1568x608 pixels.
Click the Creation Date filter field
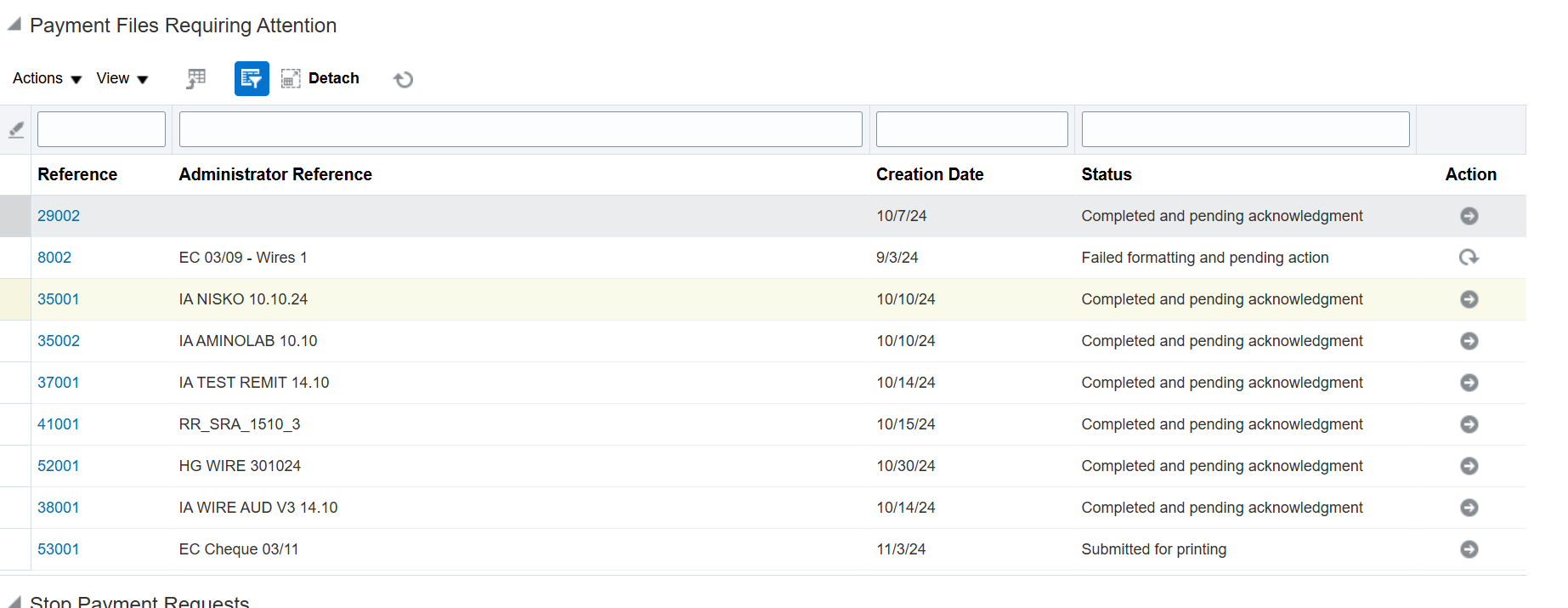click(971, 129)
